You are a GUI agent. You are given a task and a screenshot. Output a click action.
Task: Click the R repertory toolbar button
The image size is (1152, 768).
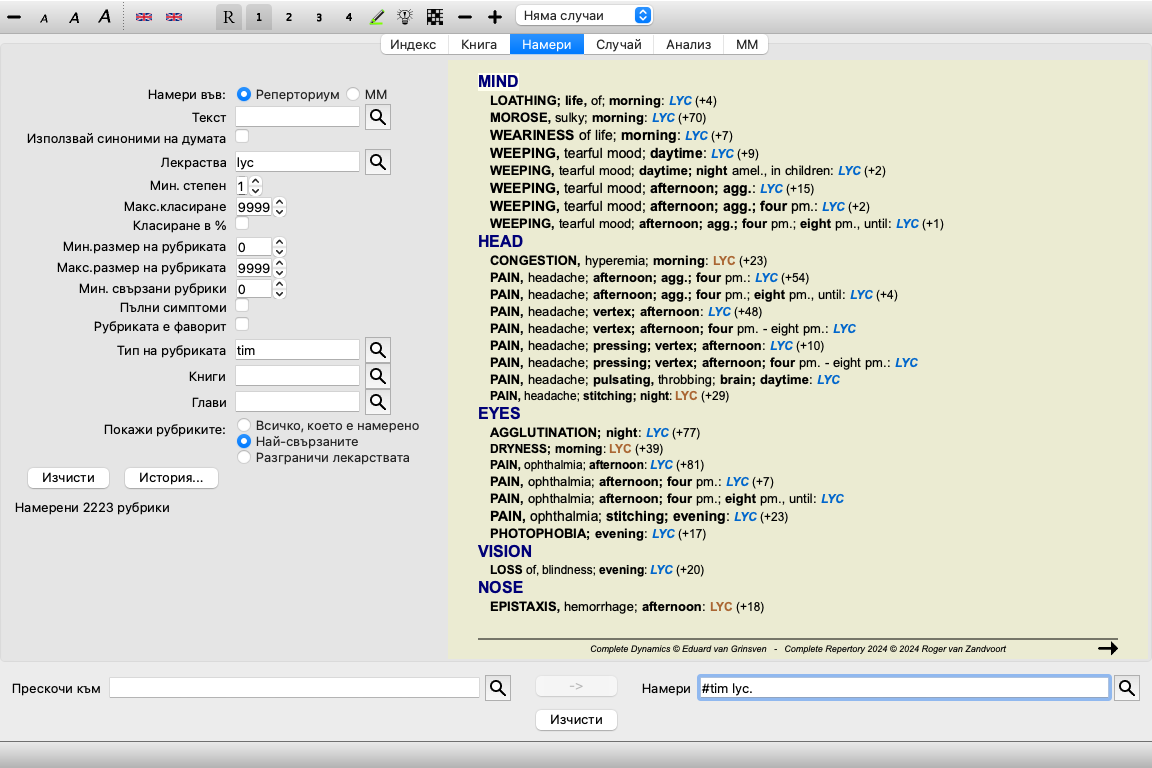point(229,17)
